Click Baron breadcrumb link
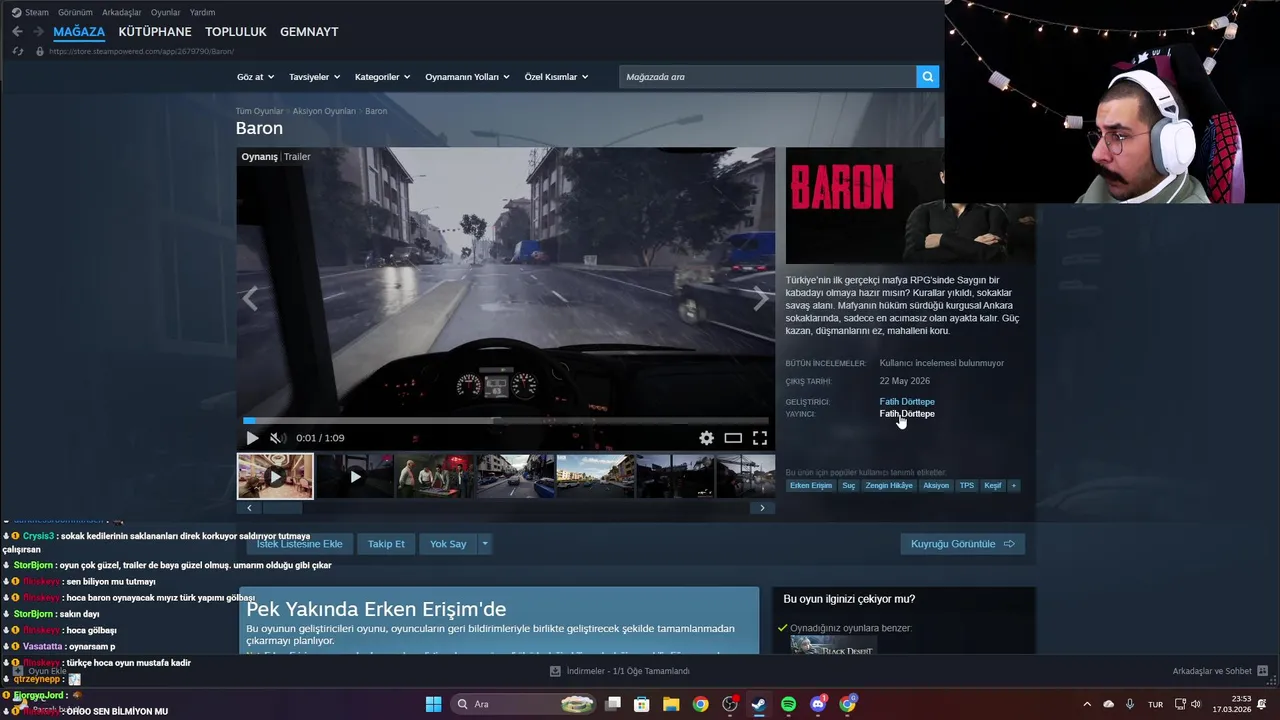This screenshot has height=720, width=1280. (x=376, y=111)
